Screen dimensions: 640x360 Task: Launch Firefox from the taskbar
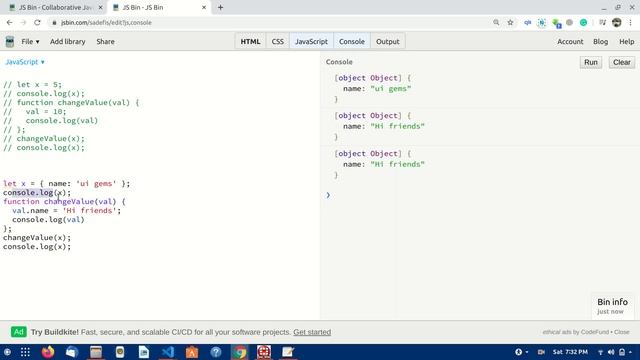[48, 352]
